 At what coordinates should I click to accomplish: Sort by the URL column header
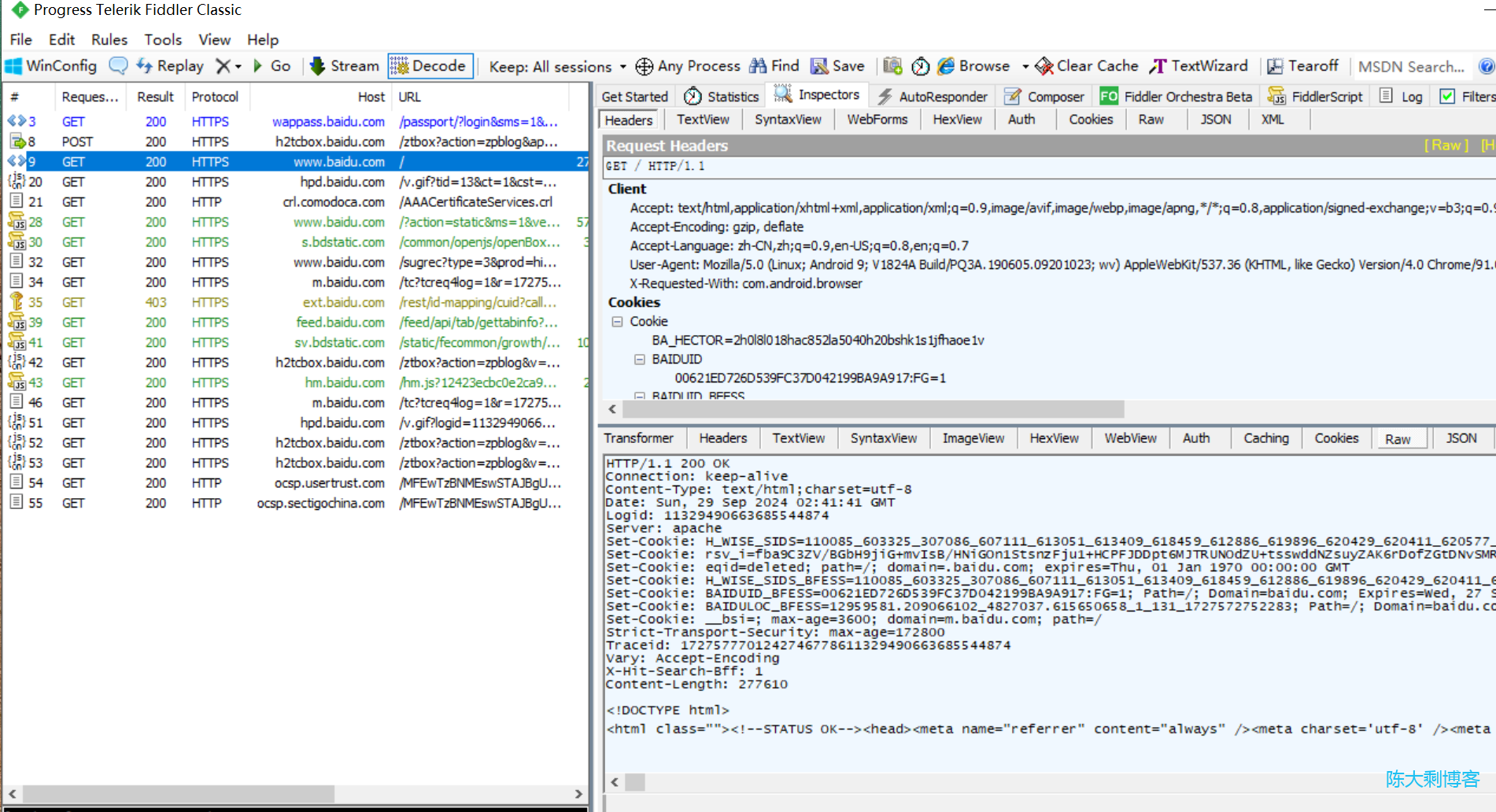click(480, 97)
